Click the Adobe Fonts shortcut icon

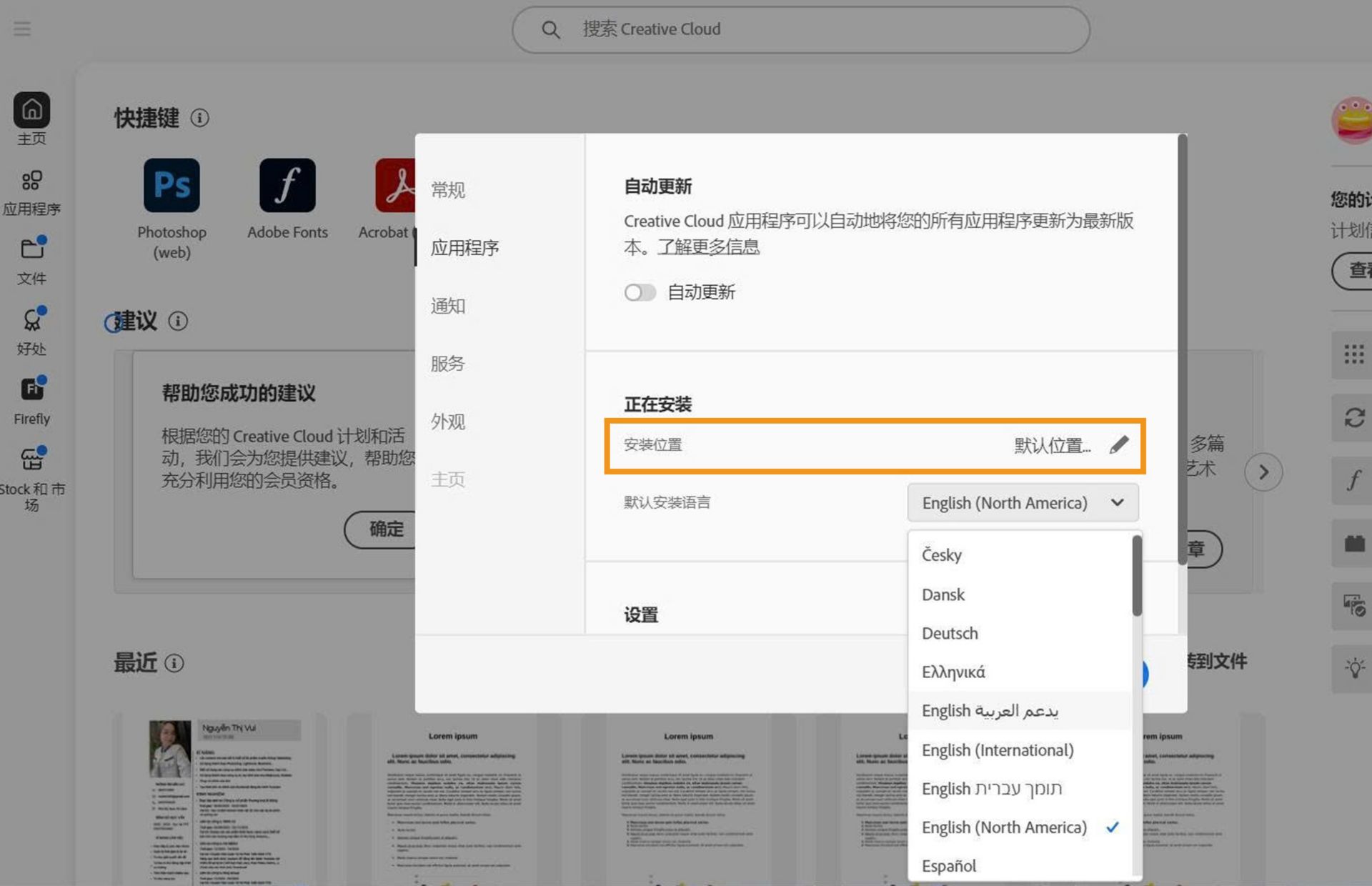(x=287, y=186)
